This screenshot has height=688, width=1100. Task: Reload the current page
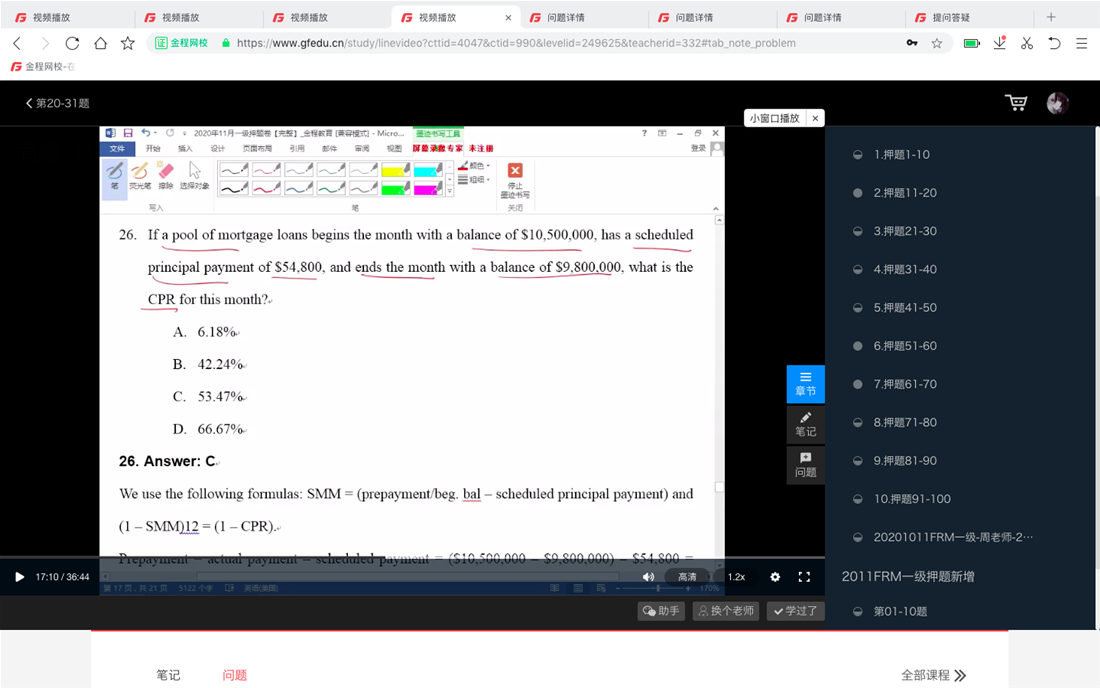(x=72, y=43)
